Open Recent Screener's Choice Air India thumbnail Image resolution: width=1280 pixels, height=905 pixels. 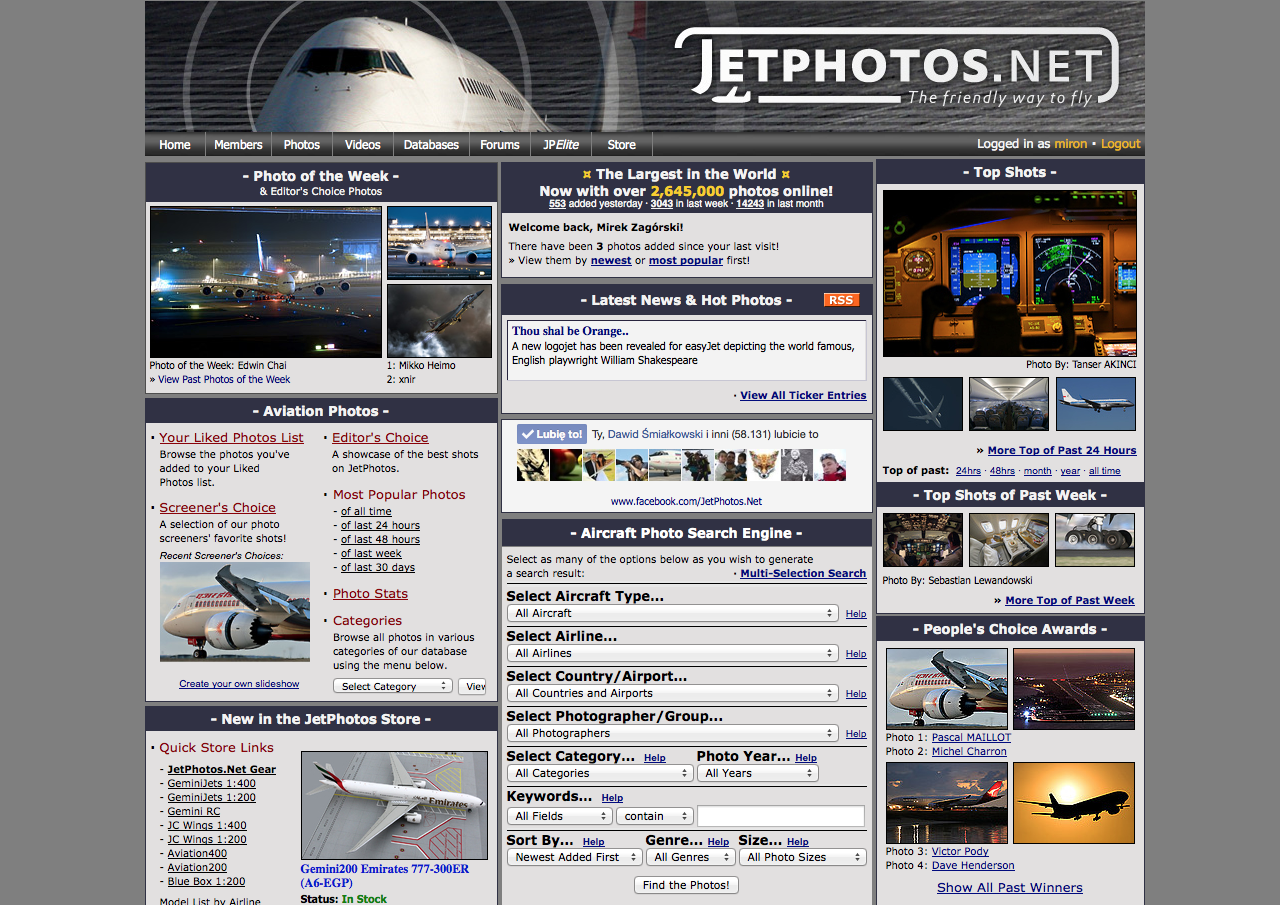235,612
